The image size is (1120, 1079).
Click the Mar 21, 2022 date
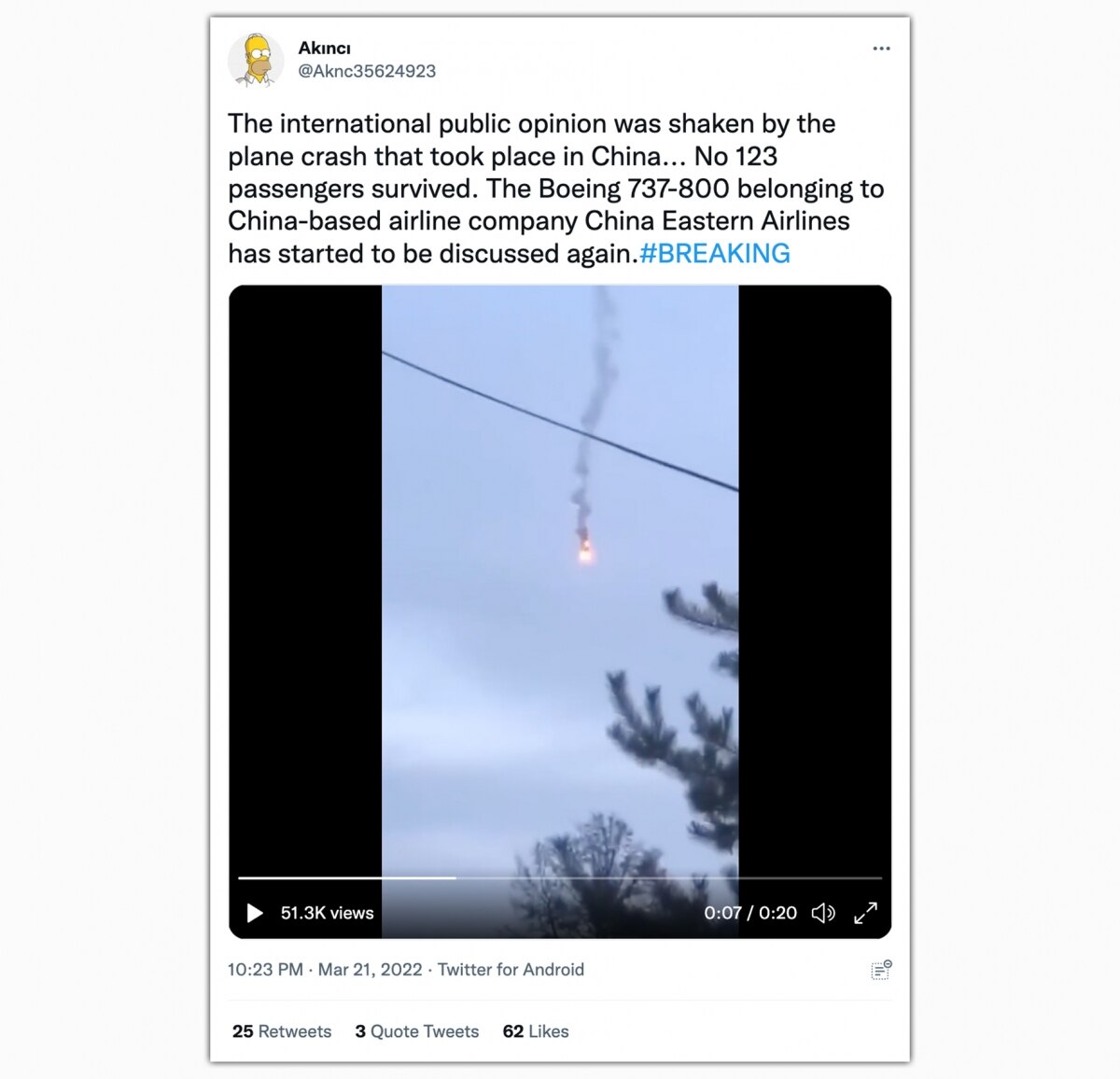pyautogui.click(x=371, y=970)
